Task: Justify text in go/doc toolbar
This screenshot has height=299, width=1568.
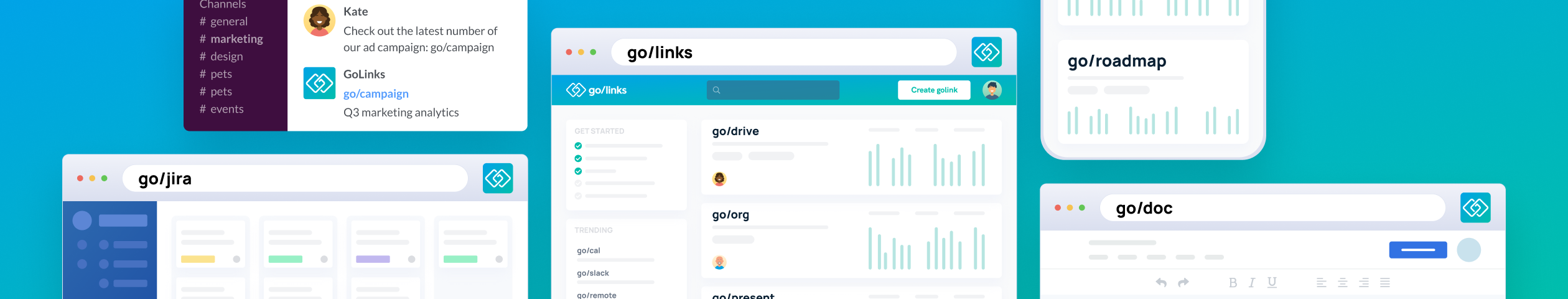Action: [x=1385, y=283]
